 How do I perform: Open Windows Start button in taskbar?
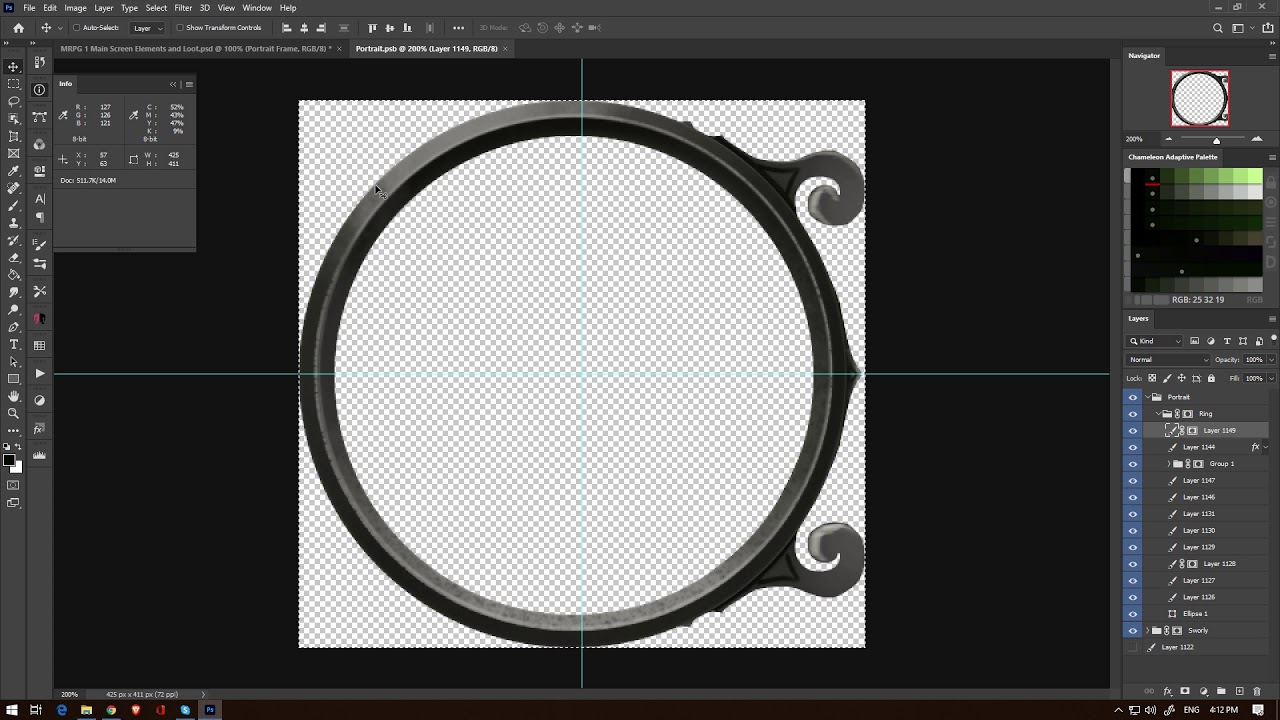(11, 710)
